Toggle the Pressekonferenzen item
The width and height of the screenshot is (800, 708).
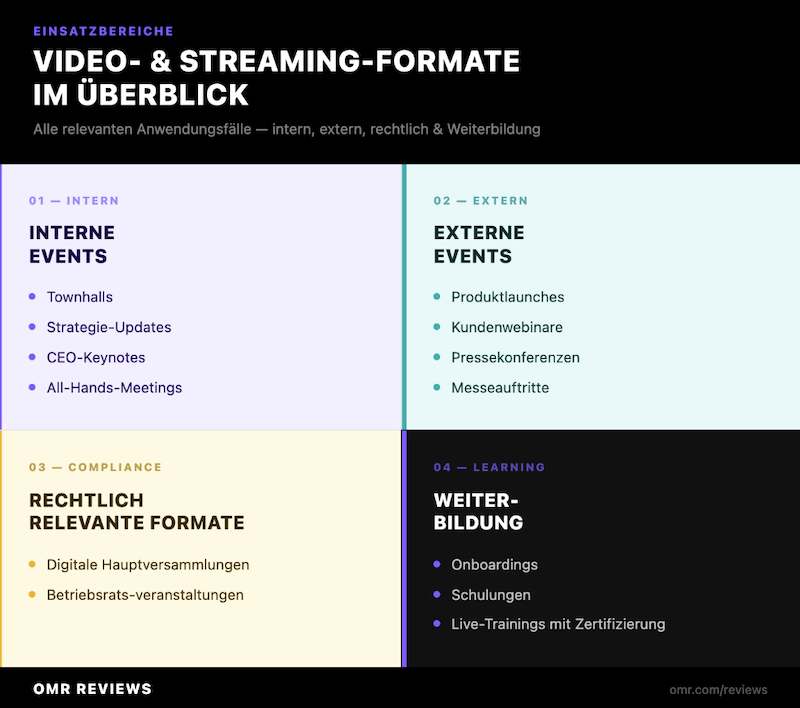517,357
